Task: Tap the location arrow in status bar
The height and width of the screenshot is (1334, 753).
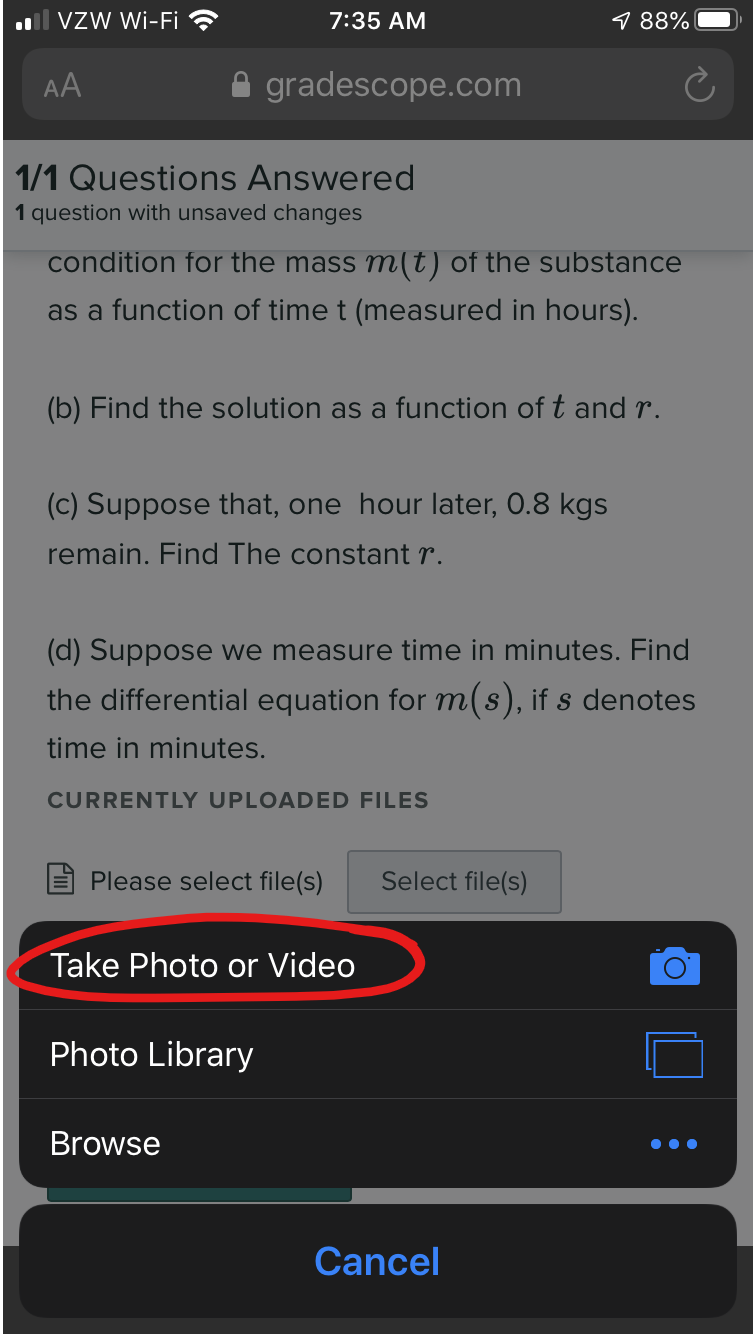Action: (620, 21)
